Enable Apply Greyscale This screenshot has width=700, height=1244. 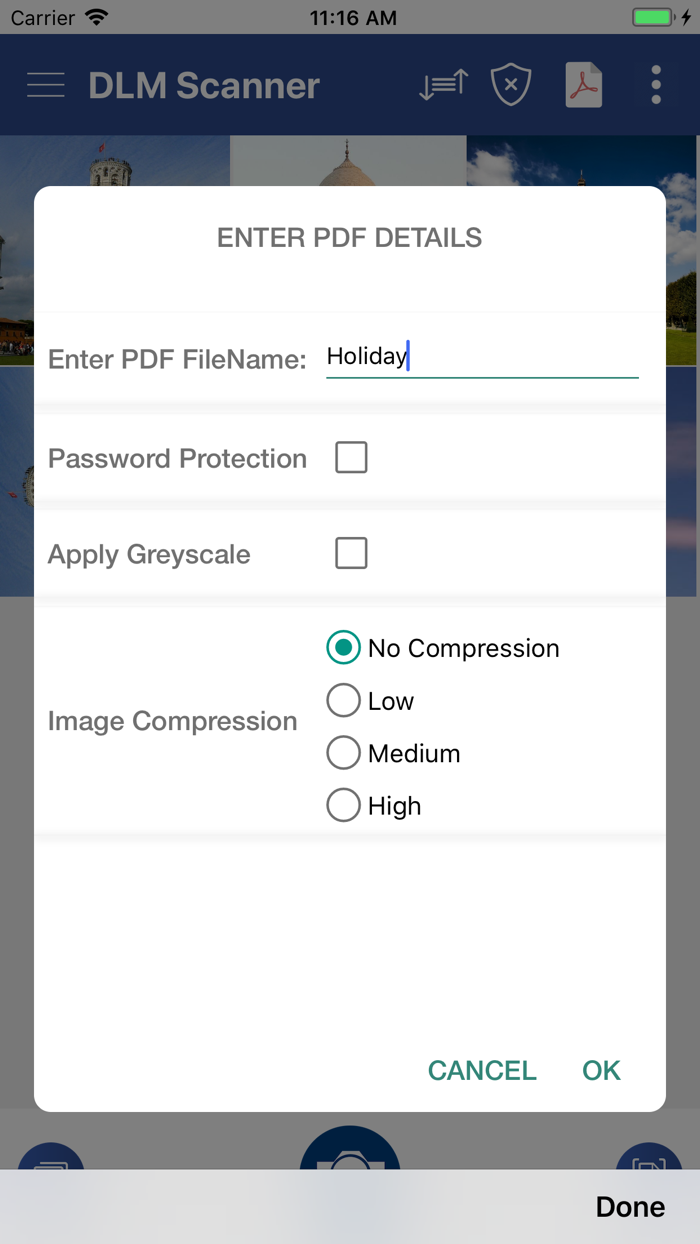(x=351, y=553)
